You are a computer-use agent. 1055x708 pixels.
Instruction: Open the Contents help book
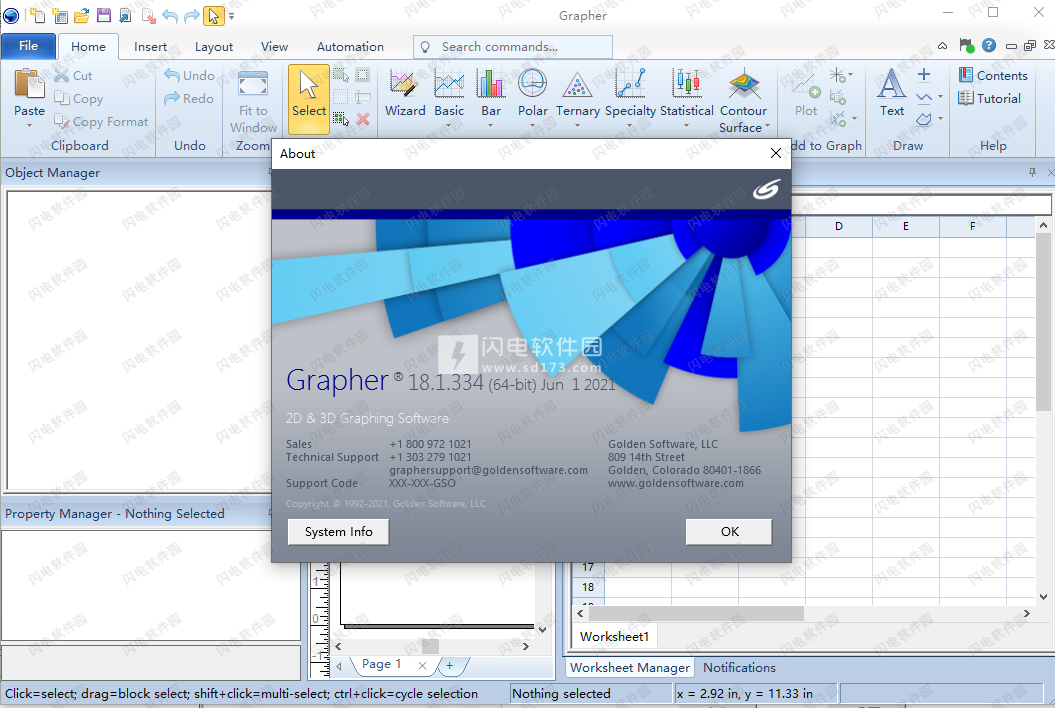(x=993, y=75)
